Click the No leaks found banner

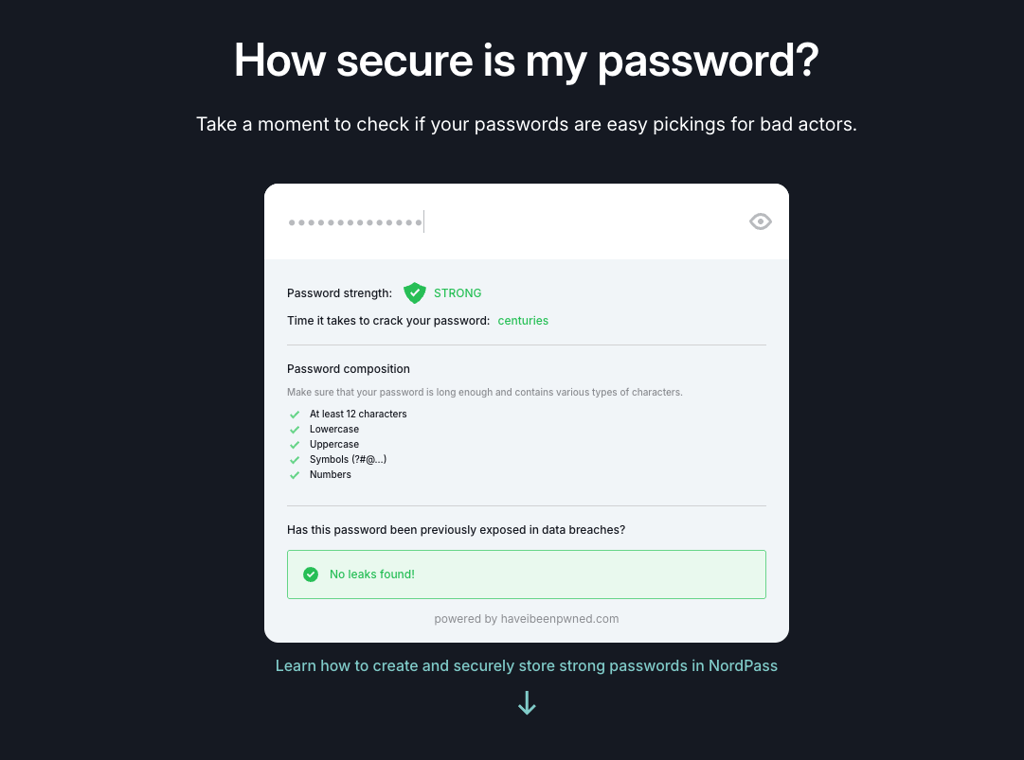click(526, 575)
